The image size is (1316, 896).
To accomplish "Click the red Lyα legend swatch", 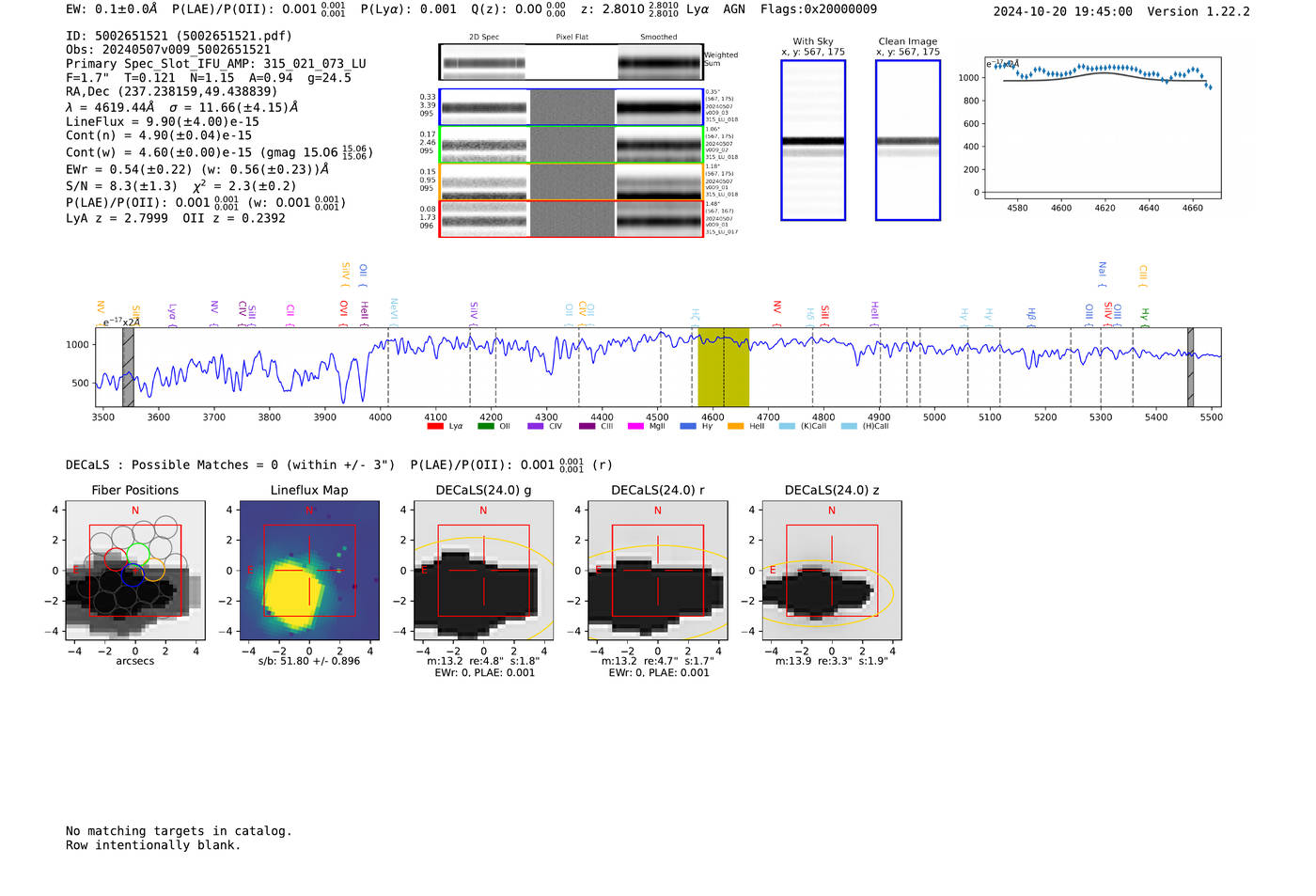I will (x=435, y=426).
